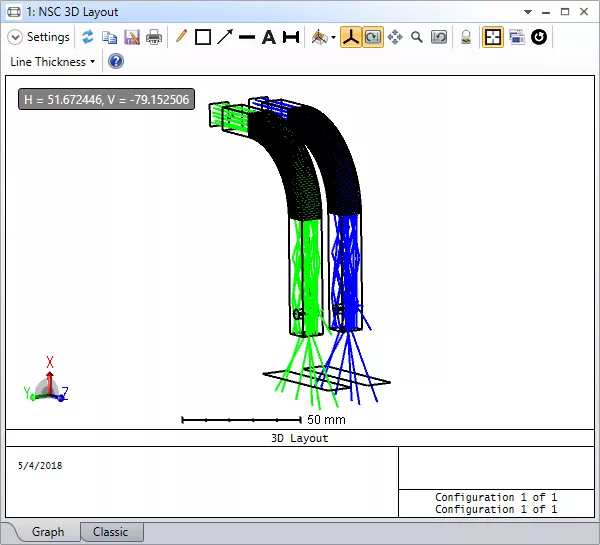Select the rectangle draw tool
The height and width of the screenshot is (545, 600).
coord(203,37)
